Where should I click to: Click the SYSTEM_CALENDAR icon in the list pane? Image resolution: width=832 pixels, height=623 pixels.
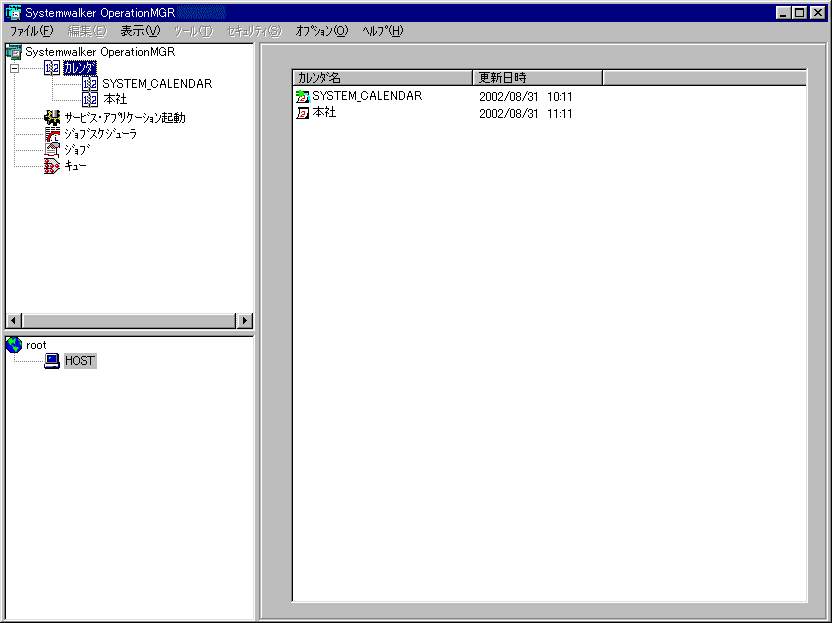pyautogui.click(x=302, y=97)
